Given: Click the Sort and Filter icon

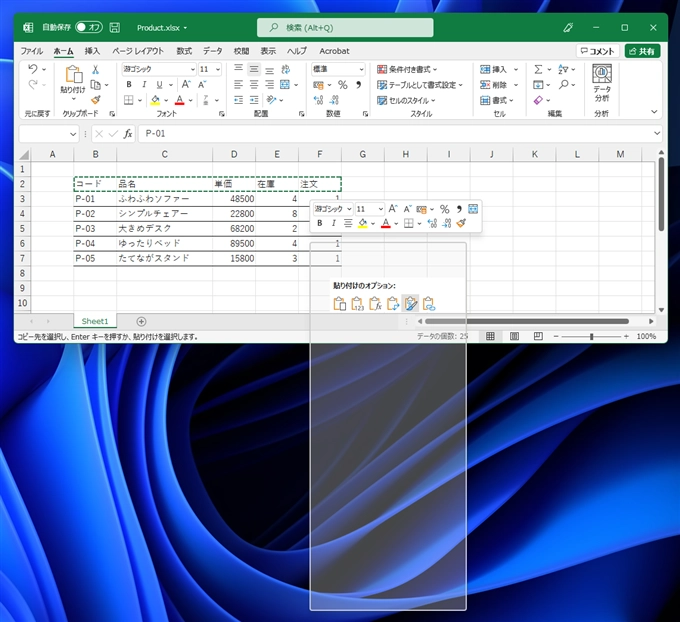Looking at the screenshot, I should (x=563, y=69).
